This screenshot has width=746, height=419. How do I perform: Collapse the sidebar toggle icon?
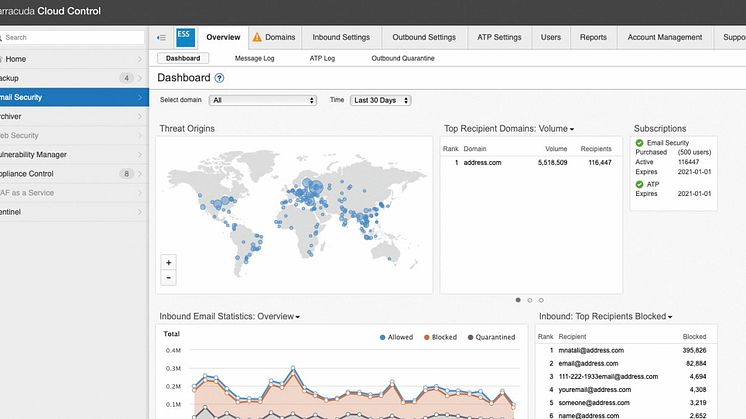click(161, 38)
